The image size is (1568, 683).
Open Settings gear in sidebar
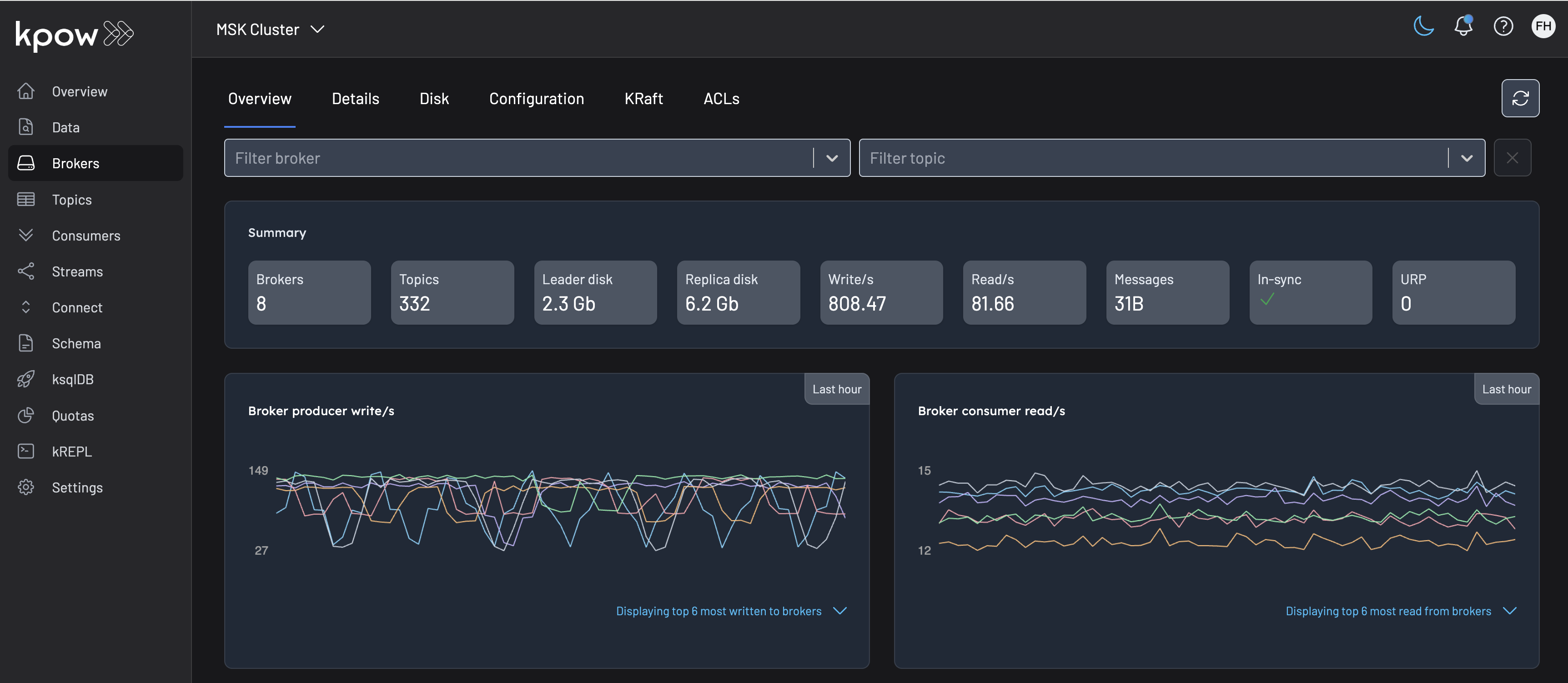(x=26, y=487)
